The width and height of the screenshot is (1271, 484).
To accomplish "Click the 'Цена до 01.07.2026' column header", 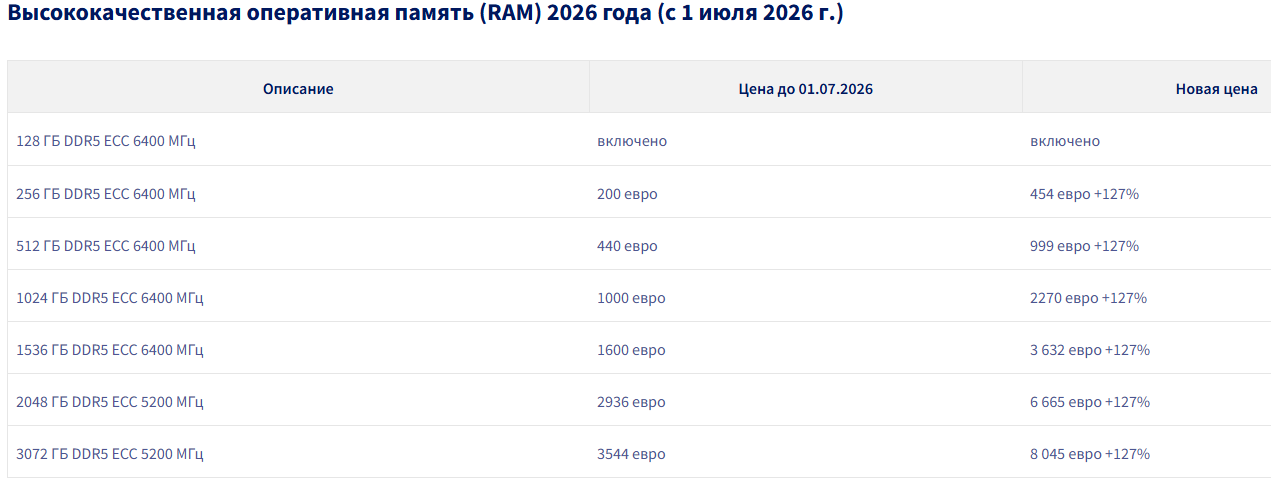I will 806,89.
